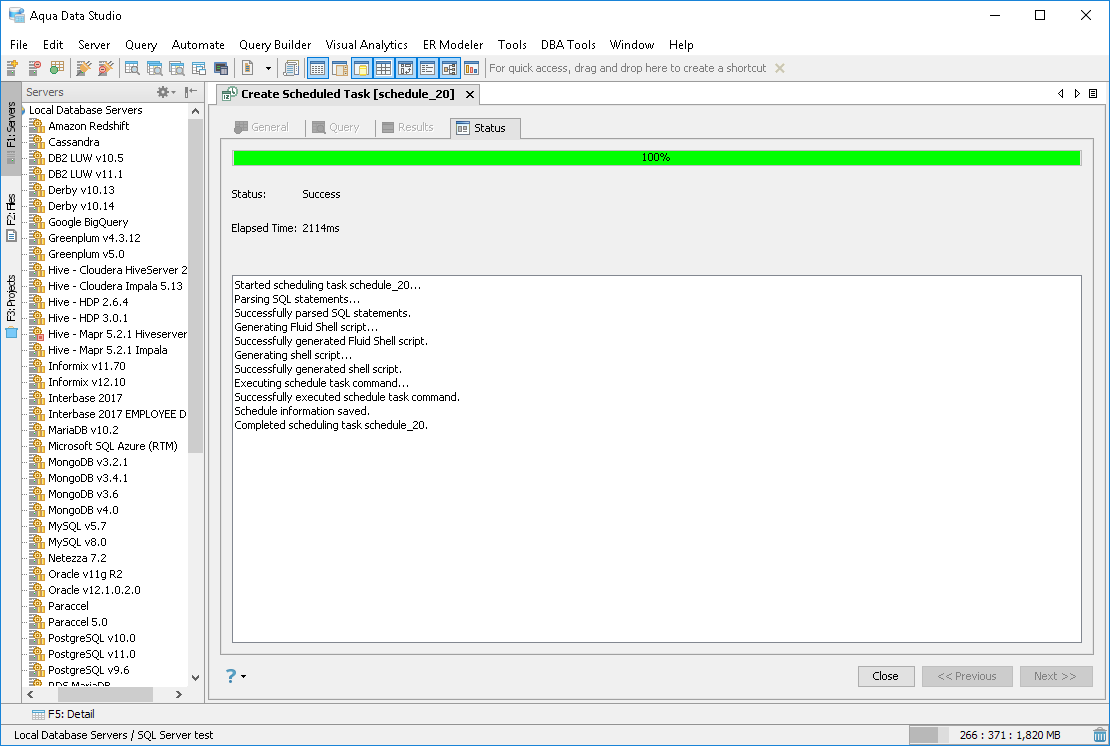Open the F5: Detail panel tab

(63, 714)
